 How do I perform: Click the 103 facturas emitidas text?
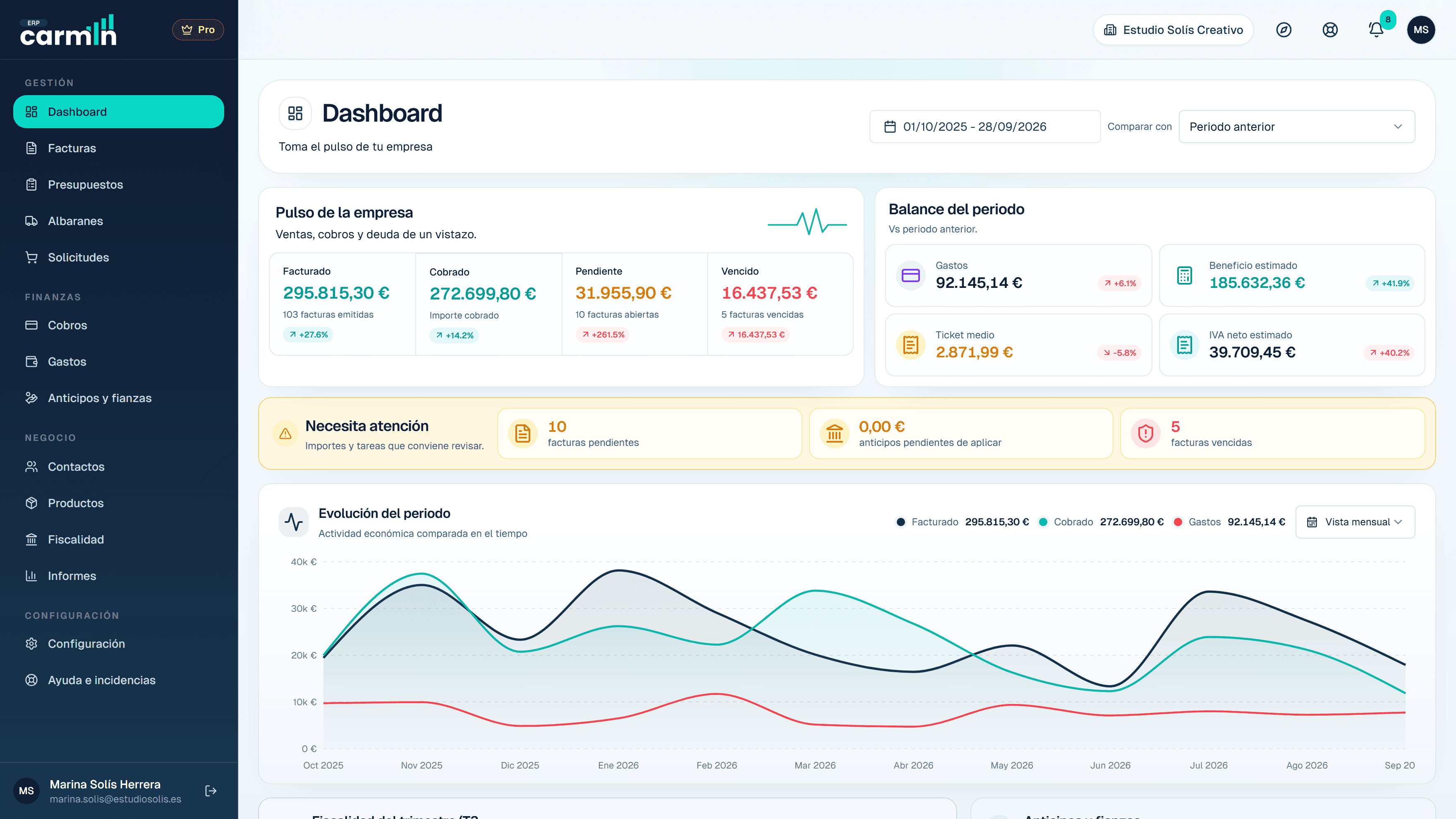328,315
